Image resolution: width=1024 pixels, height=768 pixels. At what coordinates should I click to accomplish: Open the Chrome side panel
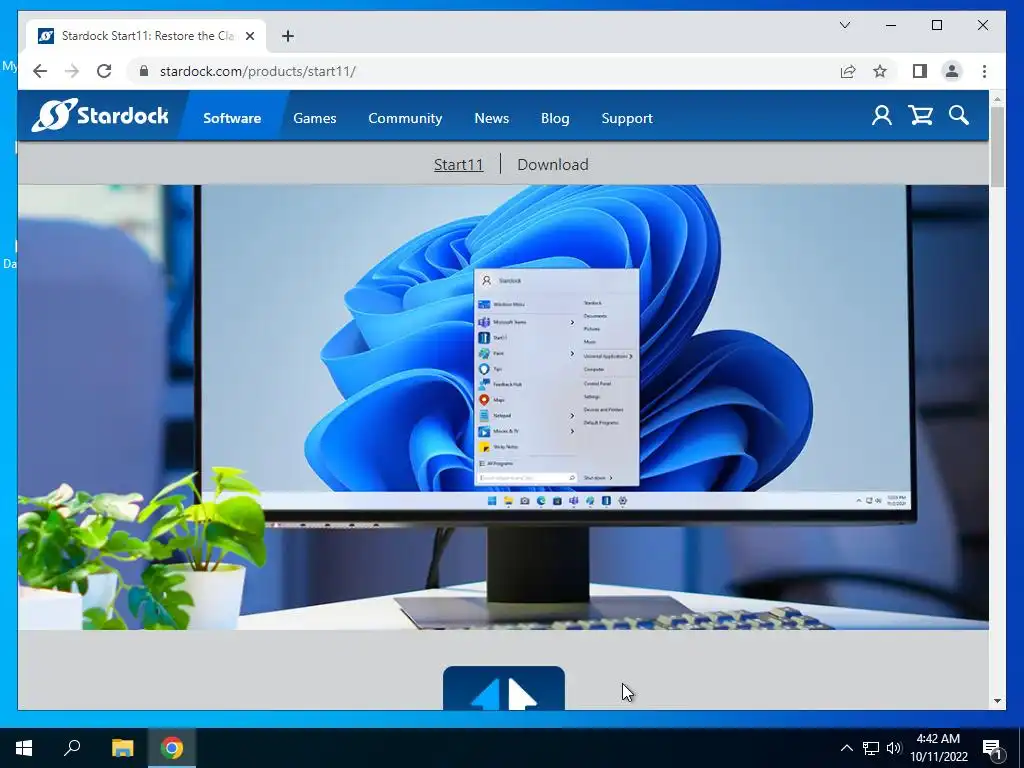(920, 71)
